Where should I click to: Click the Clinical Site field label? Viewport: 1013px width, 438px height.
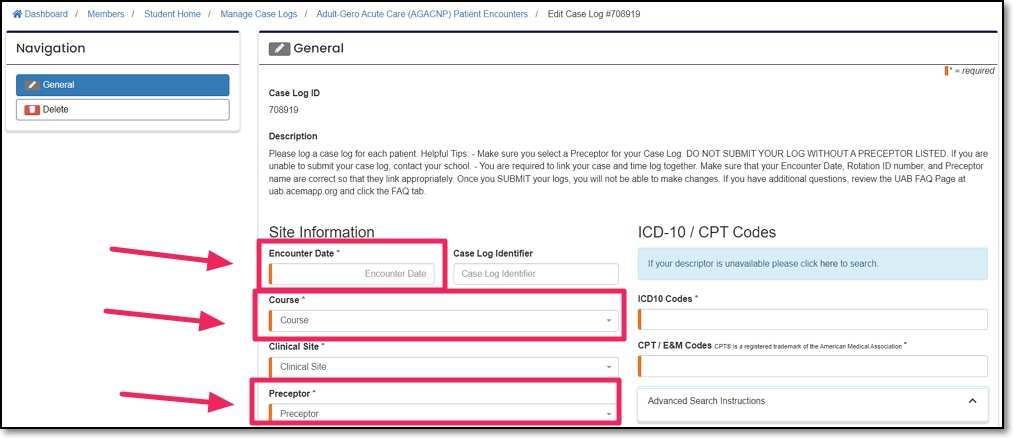pyautogui.click(x=297, y=347)
